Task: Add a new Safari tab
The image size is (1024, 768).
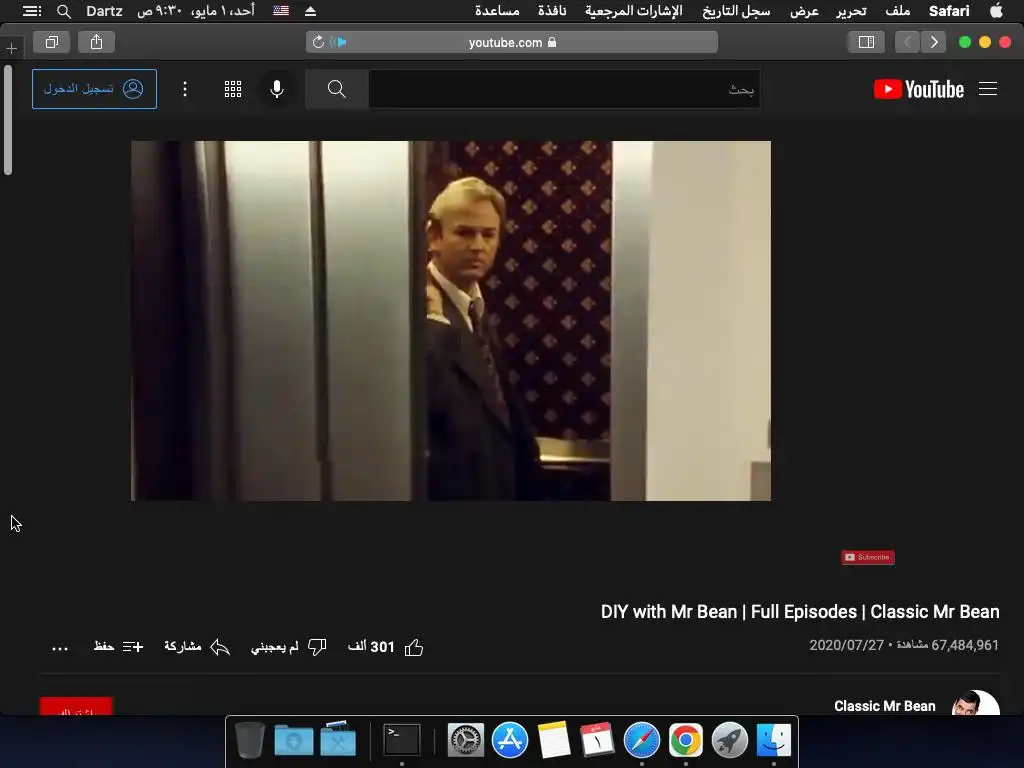Action: [12, 48]
